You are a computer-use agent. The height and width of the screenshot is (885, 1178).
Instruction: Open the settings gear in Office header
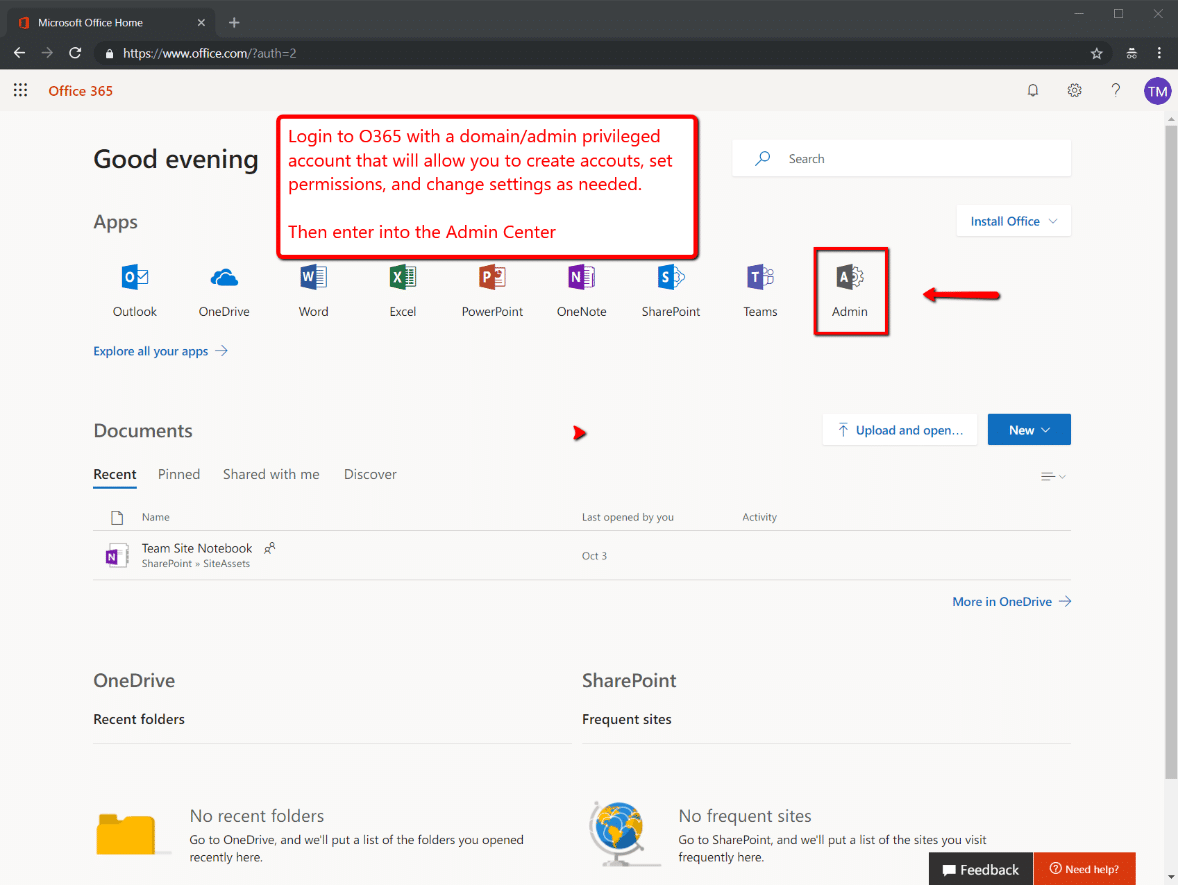click(x=1074, y=90)
